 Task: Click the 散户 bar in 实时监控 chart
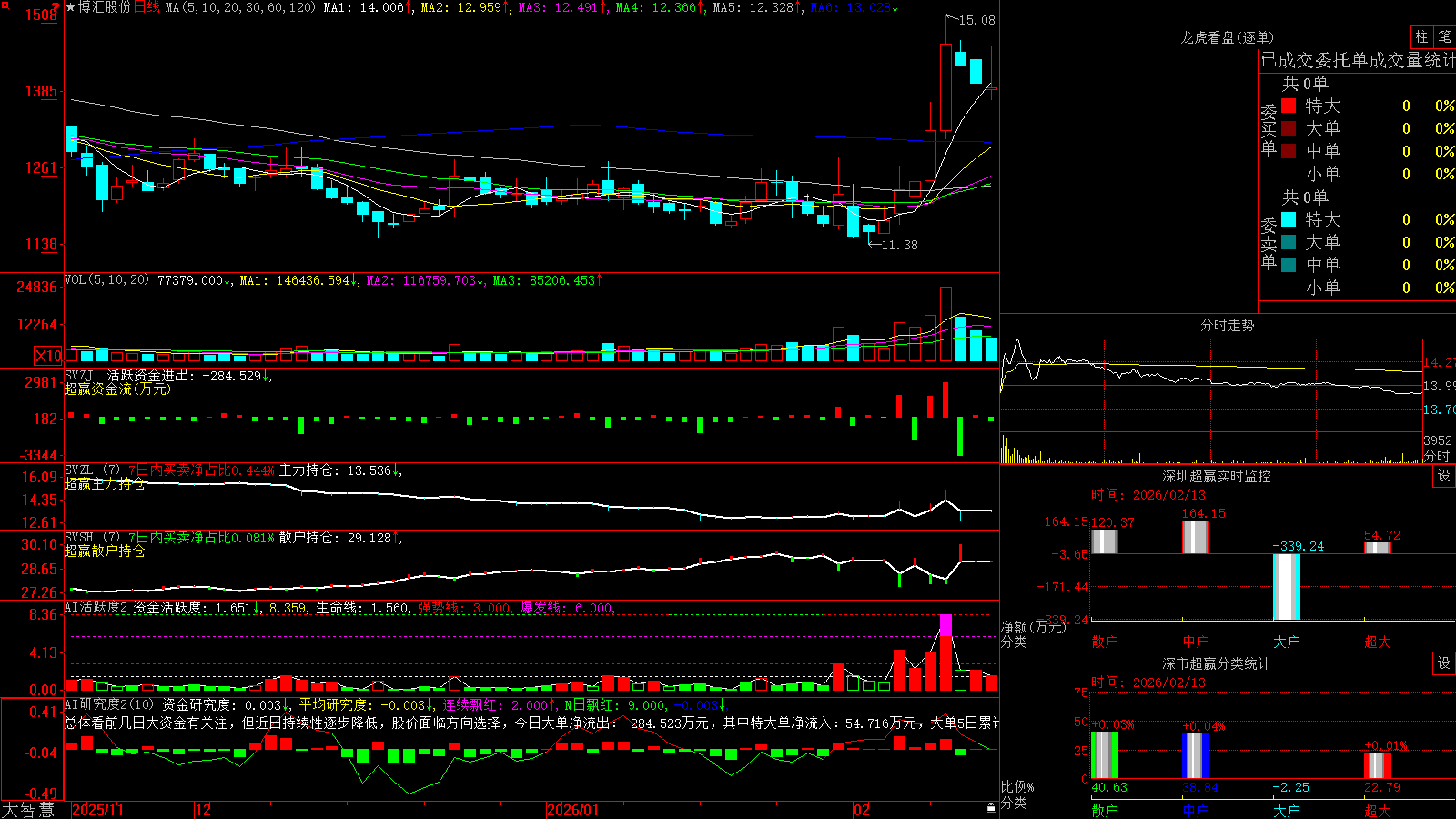pos(1104,541)
